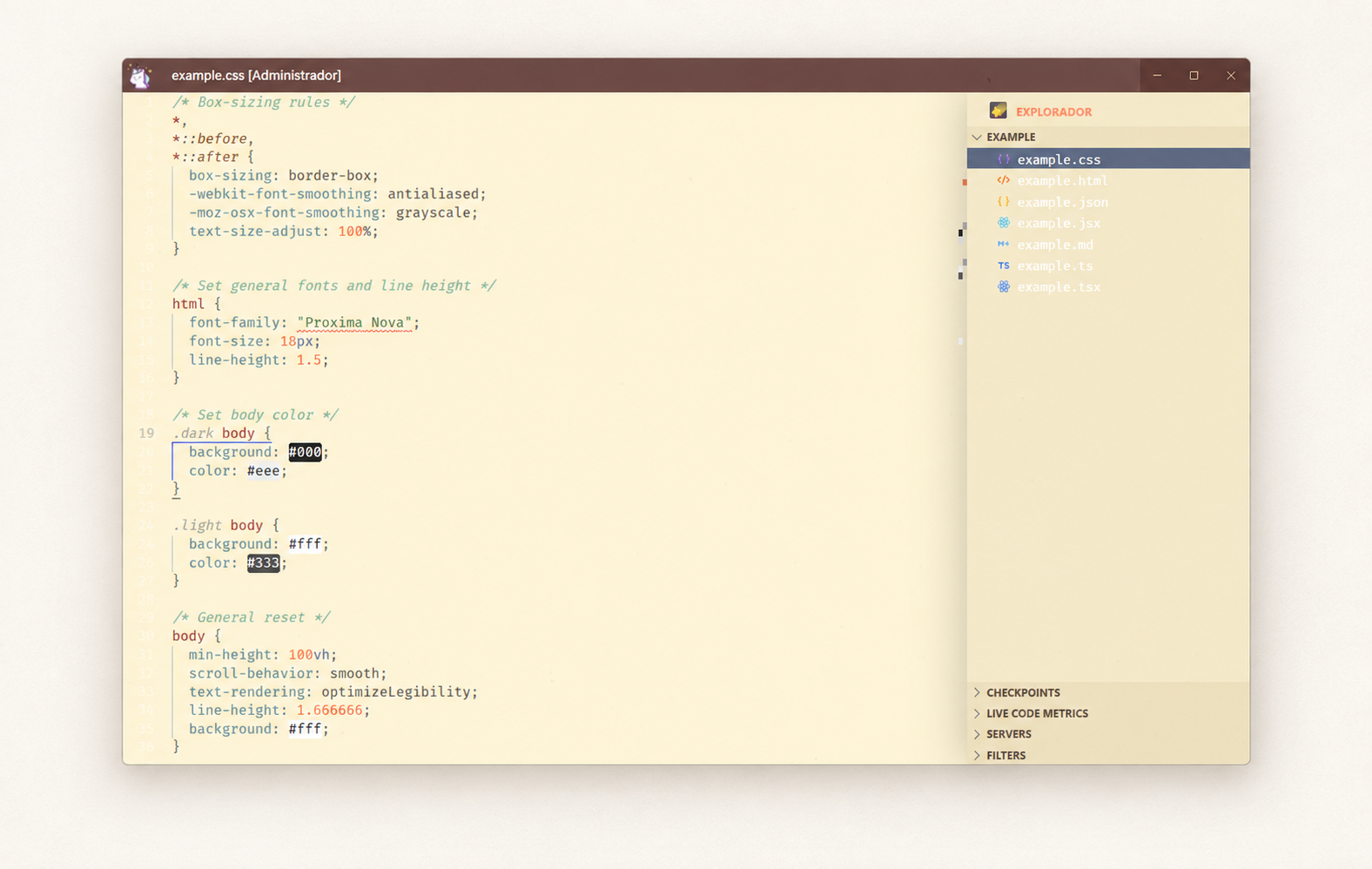
Task: Click the #fff background value in body reset
Action: [x=305, y=729]
